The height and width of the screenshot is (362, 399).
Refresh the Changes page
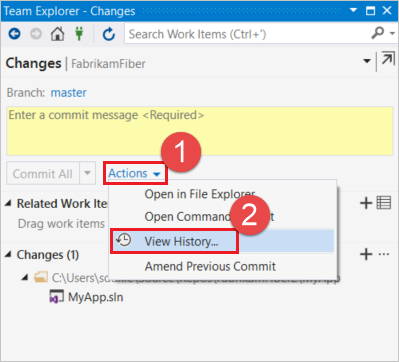[x=109, y=34]
